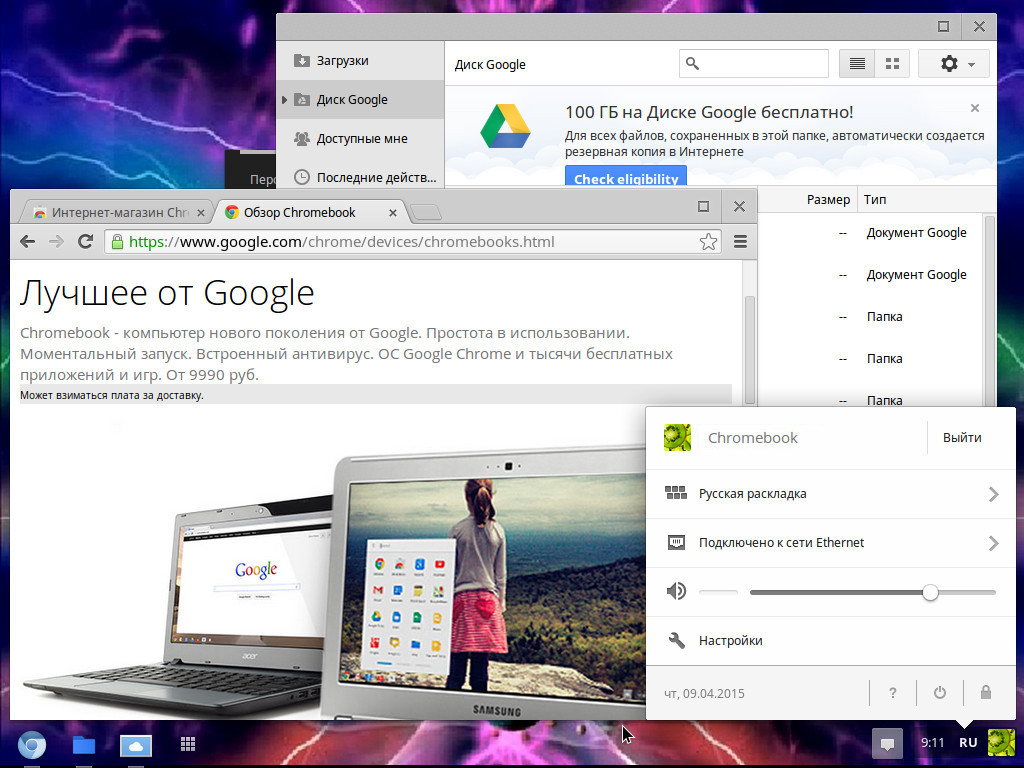Maximize the Chrome browser window
The width and height of the screenshot is (1024, 768).
[x=703, y=206]
